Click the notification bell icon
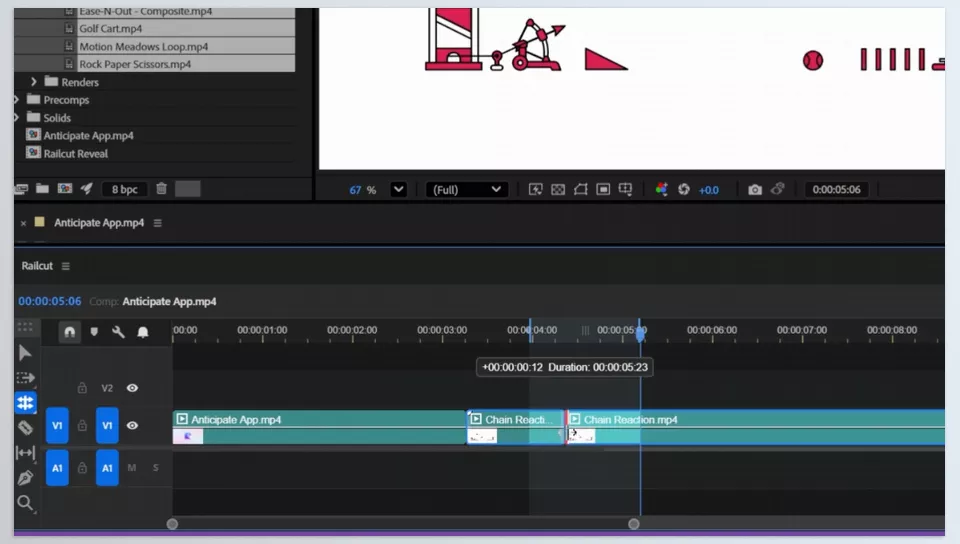Screen dimensions: 960x544 click(143, 332)
